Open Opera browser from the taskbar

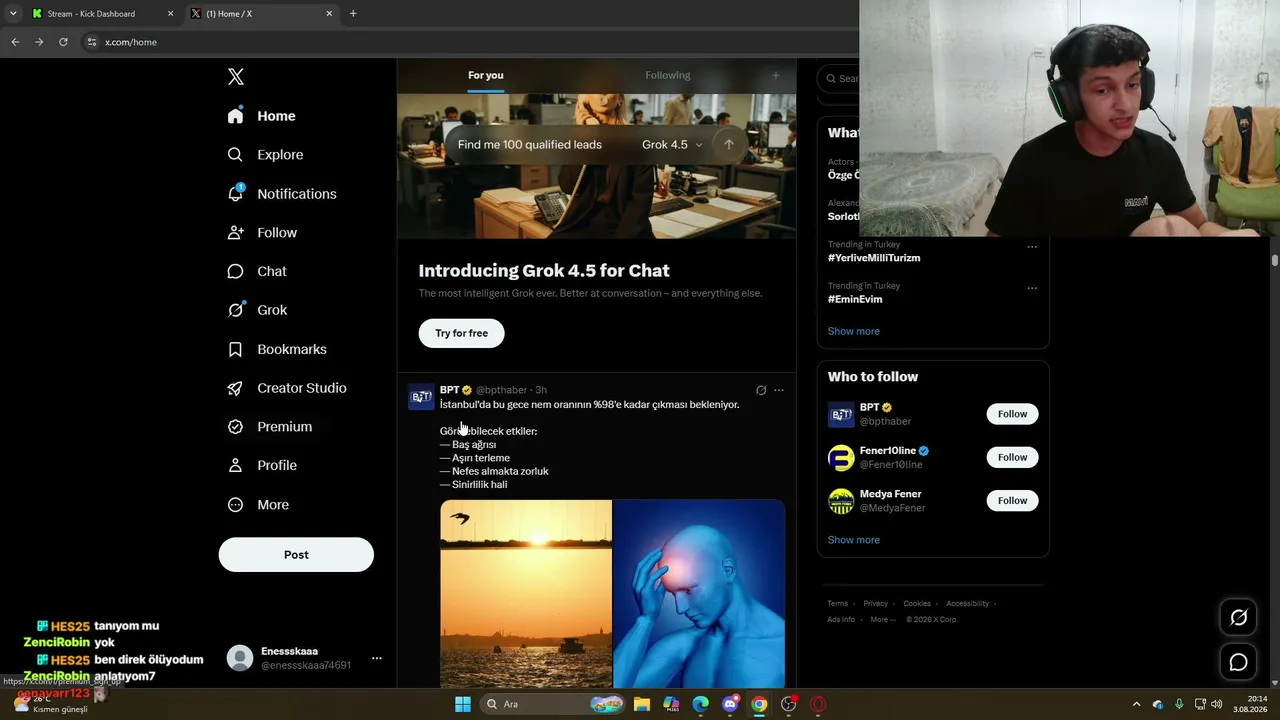818,704
